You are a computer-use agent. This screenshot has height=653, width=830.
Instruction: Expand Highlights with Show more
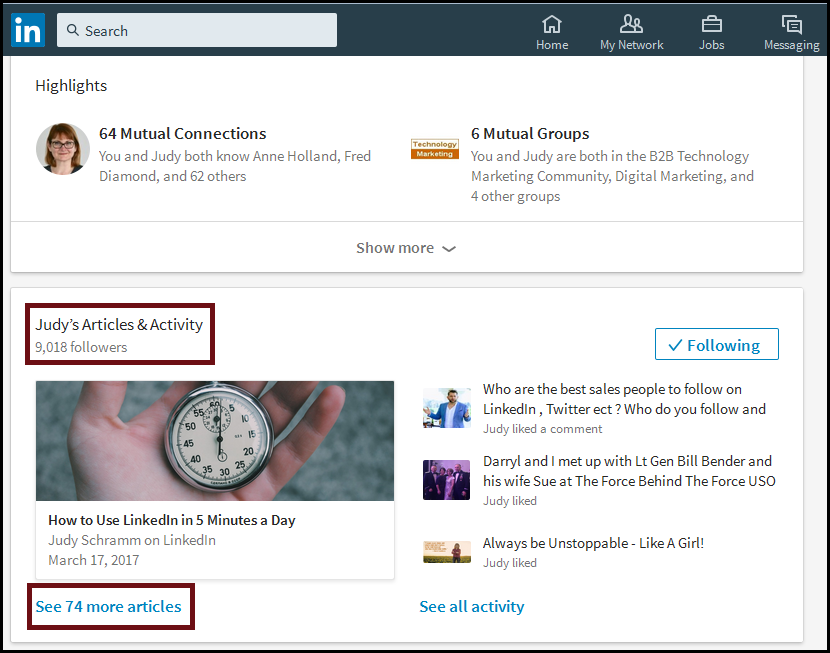[x=406, y=248]
